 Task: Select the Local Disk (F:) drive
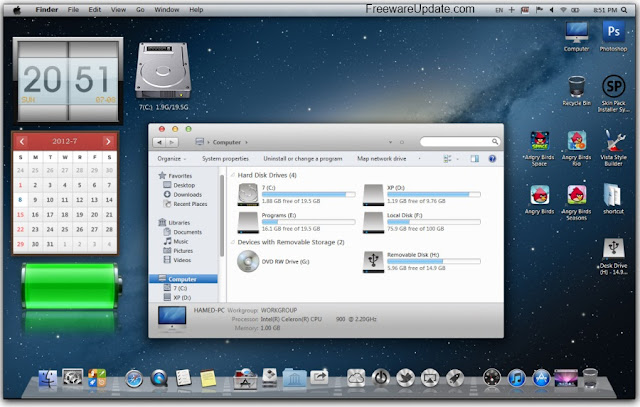[422, 222]
